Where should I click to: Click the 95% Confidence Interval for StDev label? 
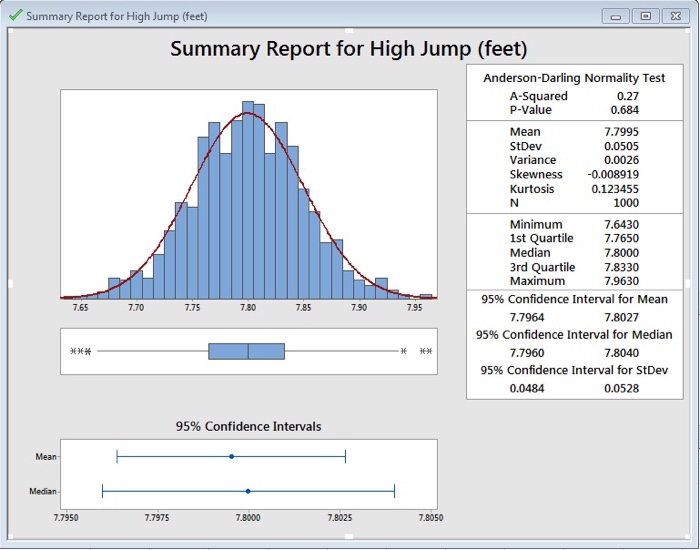pos(574,370)
